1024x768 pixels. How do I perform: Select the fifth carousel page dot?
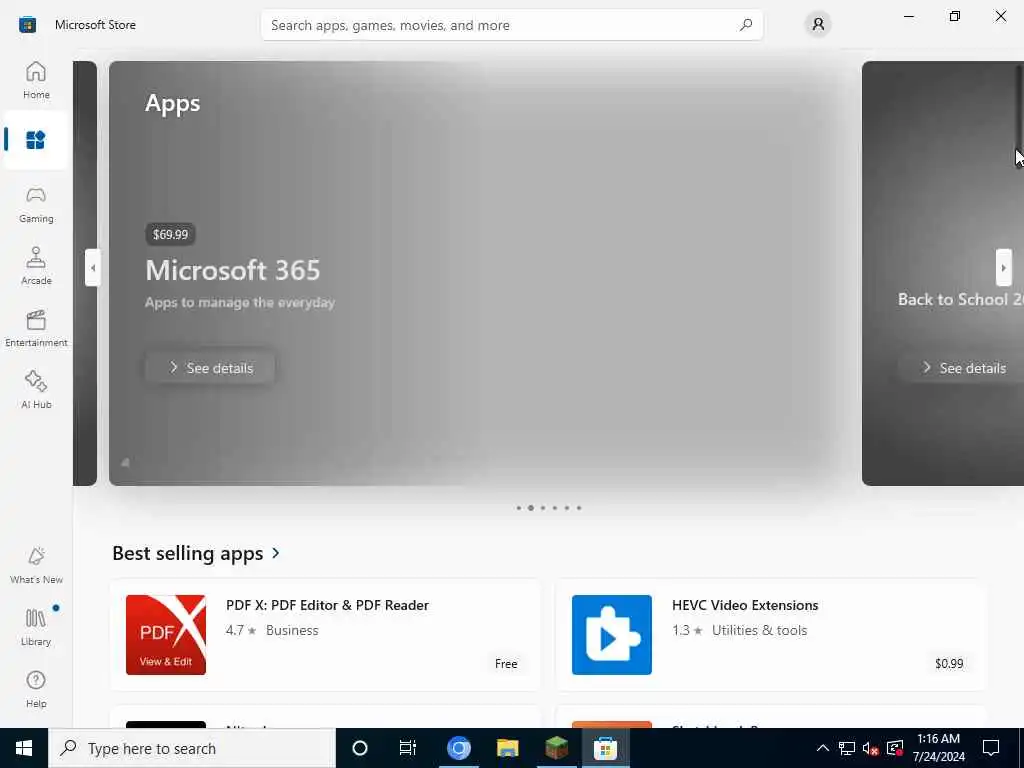click(x=567, y=508)
